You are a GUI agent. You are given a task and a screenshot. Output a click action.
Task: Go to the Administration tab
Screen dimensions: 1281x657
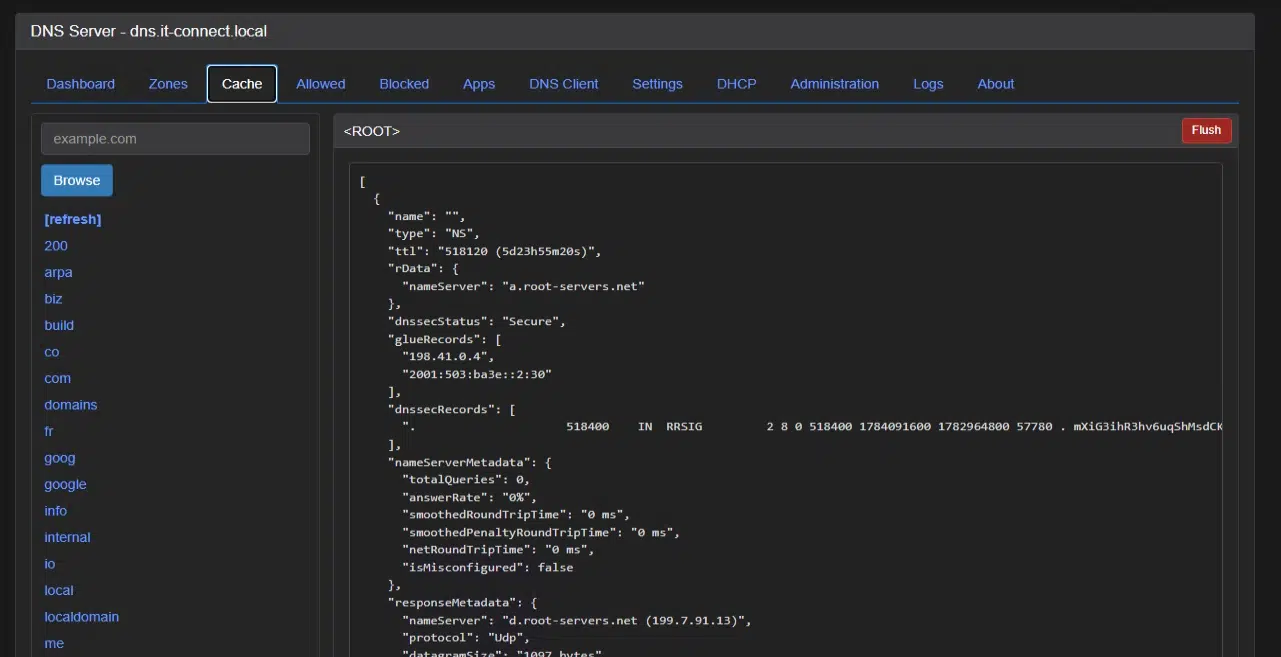(x=835, y=84)
